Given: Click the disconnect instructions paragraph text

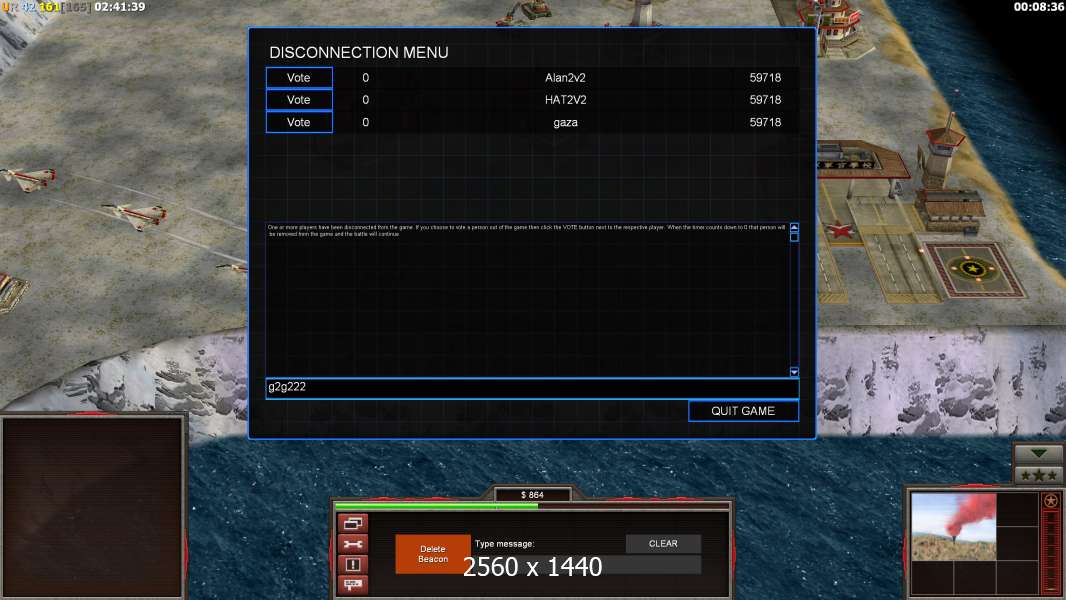Looking at the screenshot, I should [x=527, y=230].
